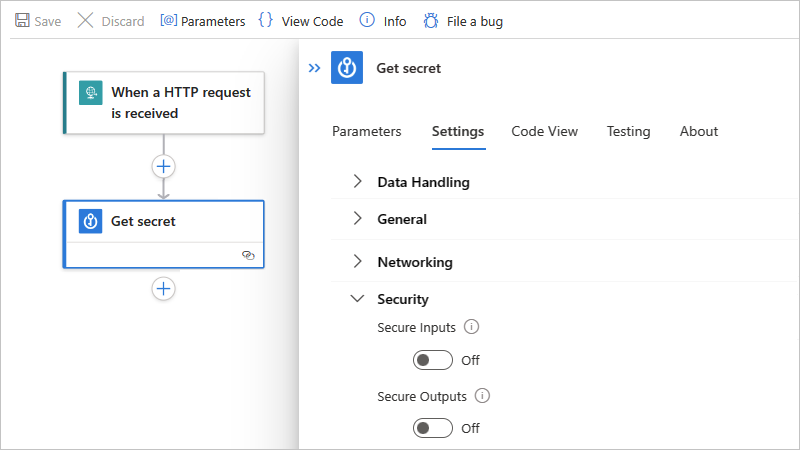Collapse the panel with double-chevron icon

(314, 68)
